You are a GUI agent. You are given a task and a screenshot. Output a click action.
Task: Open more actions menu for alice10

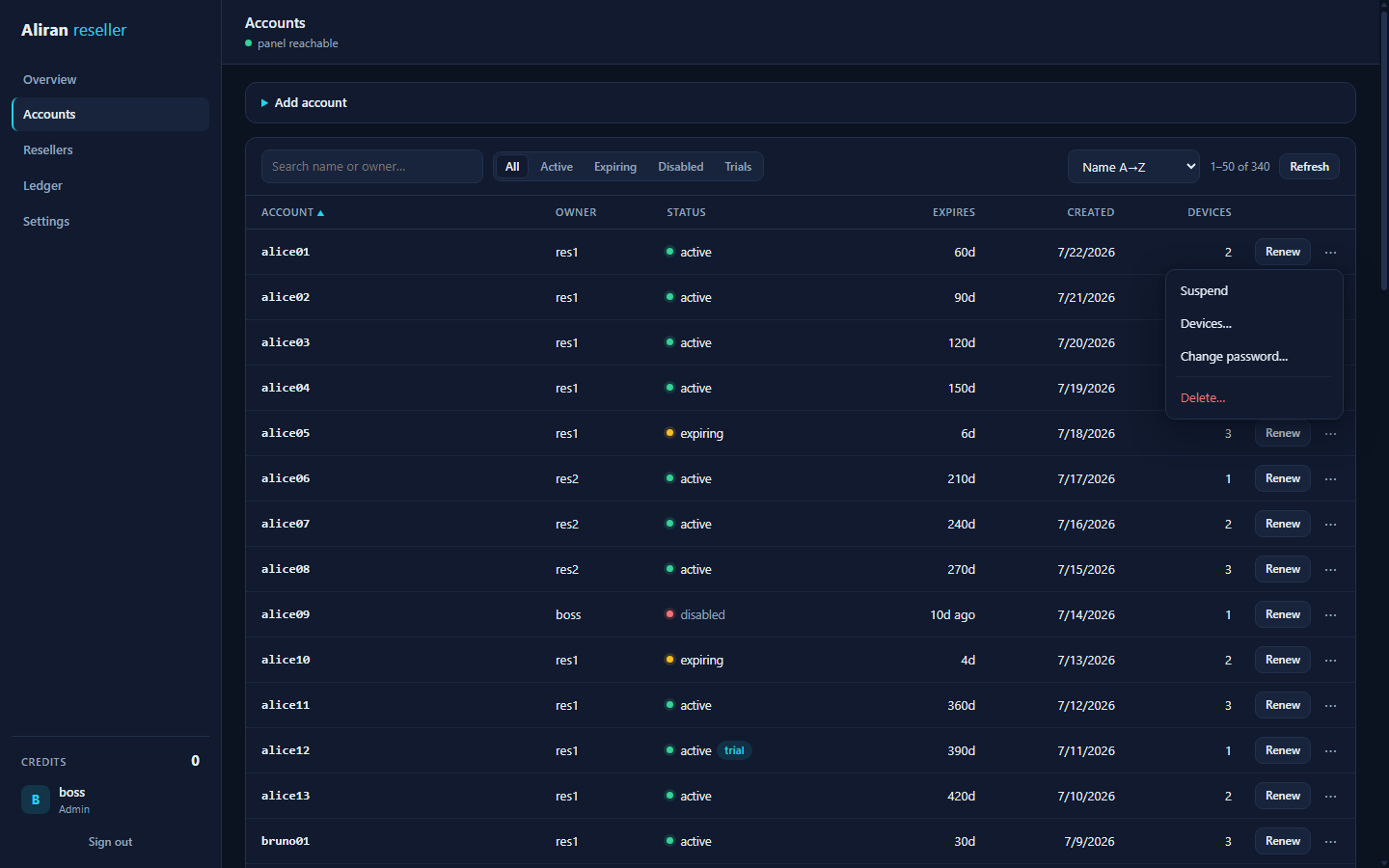point(1330,660)
